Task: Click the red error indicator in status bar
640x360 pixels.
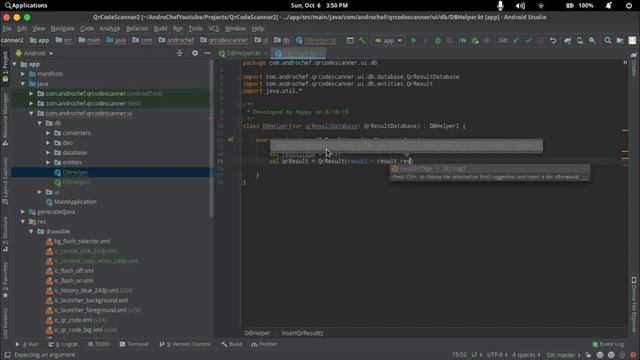Action: [x=633, y=355]
